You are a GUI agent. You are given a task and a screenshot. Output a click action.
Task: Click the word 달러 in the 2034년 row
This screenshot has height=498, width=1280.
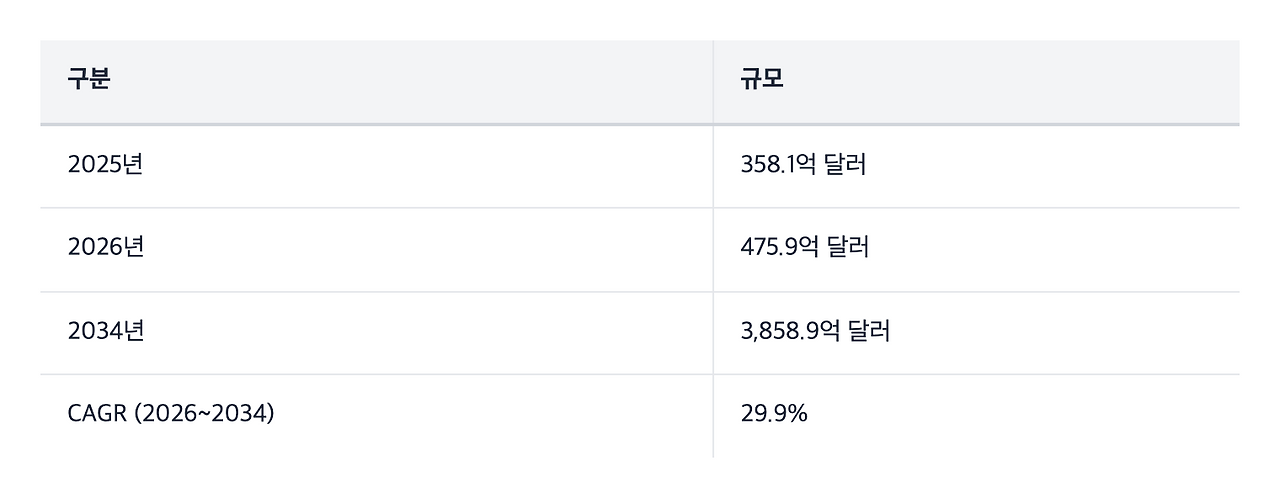(870, 331)
